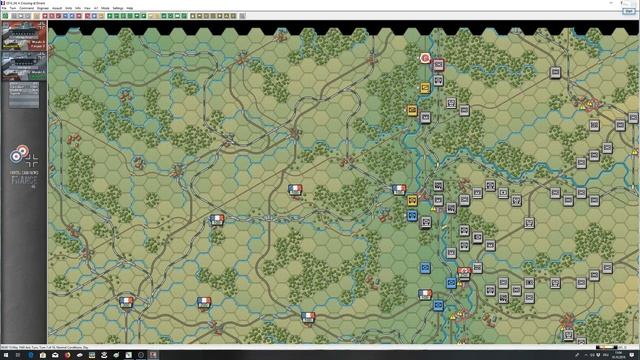Open the Windows notification center
The height and width of the screenshot is (360, 640).
click(632, 355)
